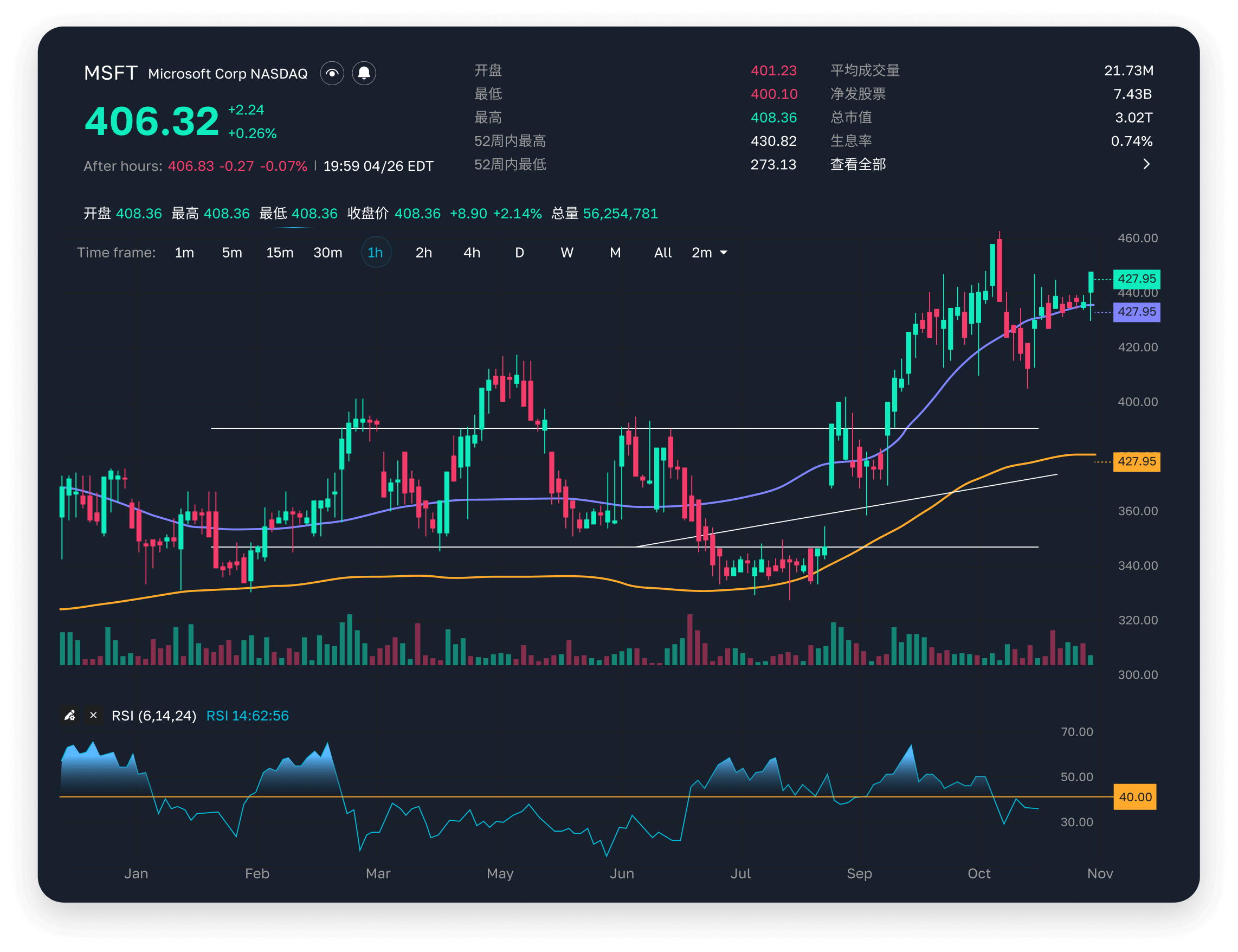Click the orange 427.95 moving average label
This screenshot has width=1238, height=952.
click(1136, 461)
